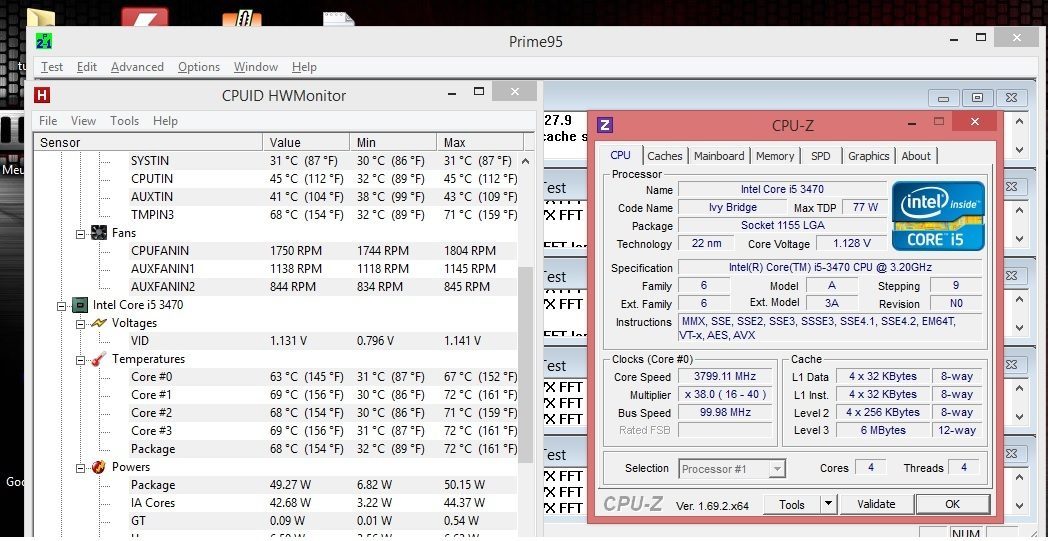Collapse the Fans tree node
The width and height of the screenshot is (1048, 541).
[x=81, y=233]
